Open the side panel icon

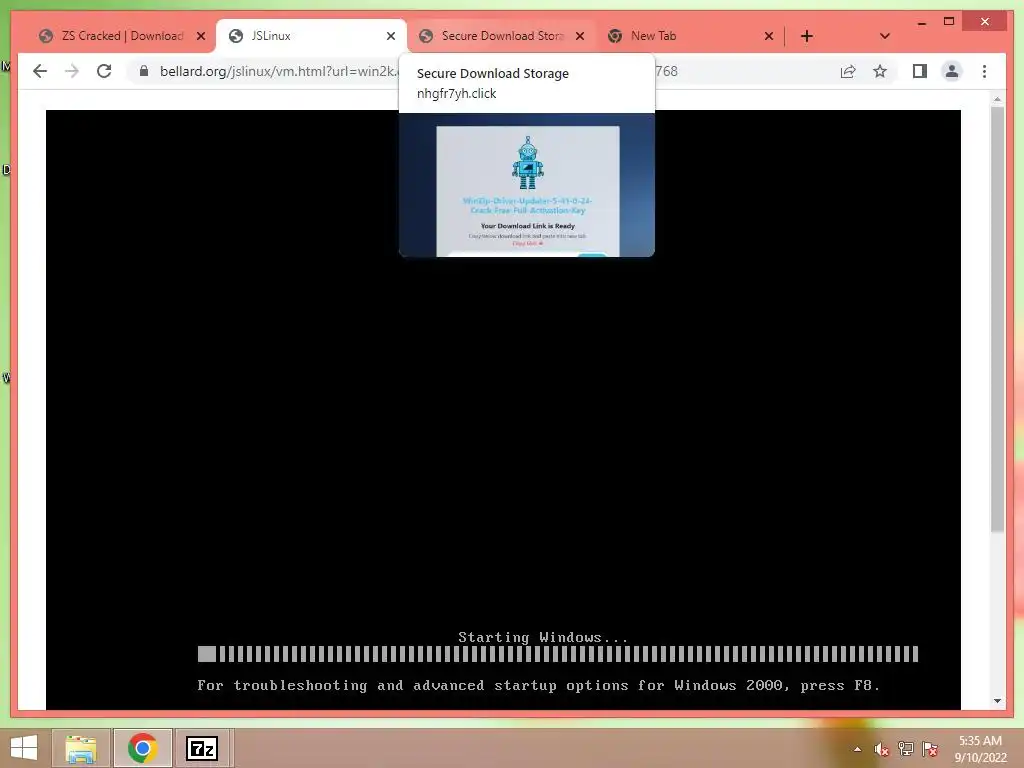tap(920, 71)
